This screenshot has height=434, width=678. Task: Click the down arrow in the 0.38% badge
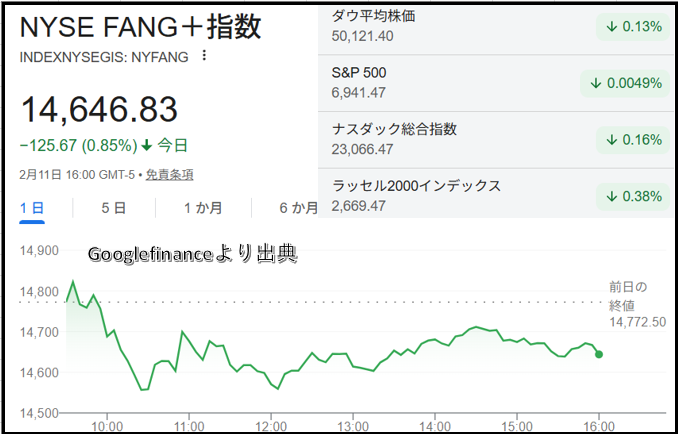tap(611, 196)
